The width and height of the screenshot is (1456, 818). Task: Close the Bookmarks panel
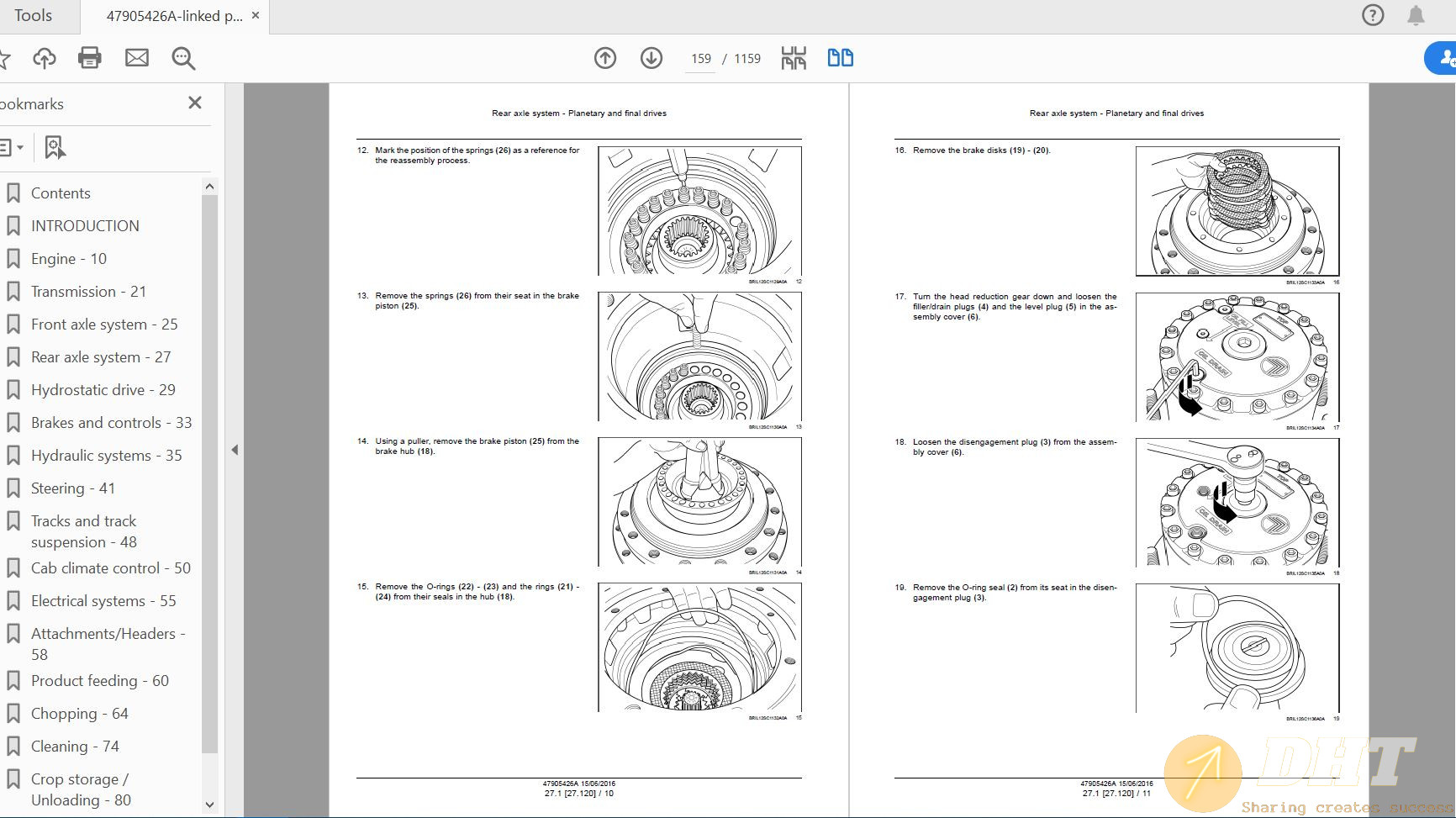pos(195,103)
